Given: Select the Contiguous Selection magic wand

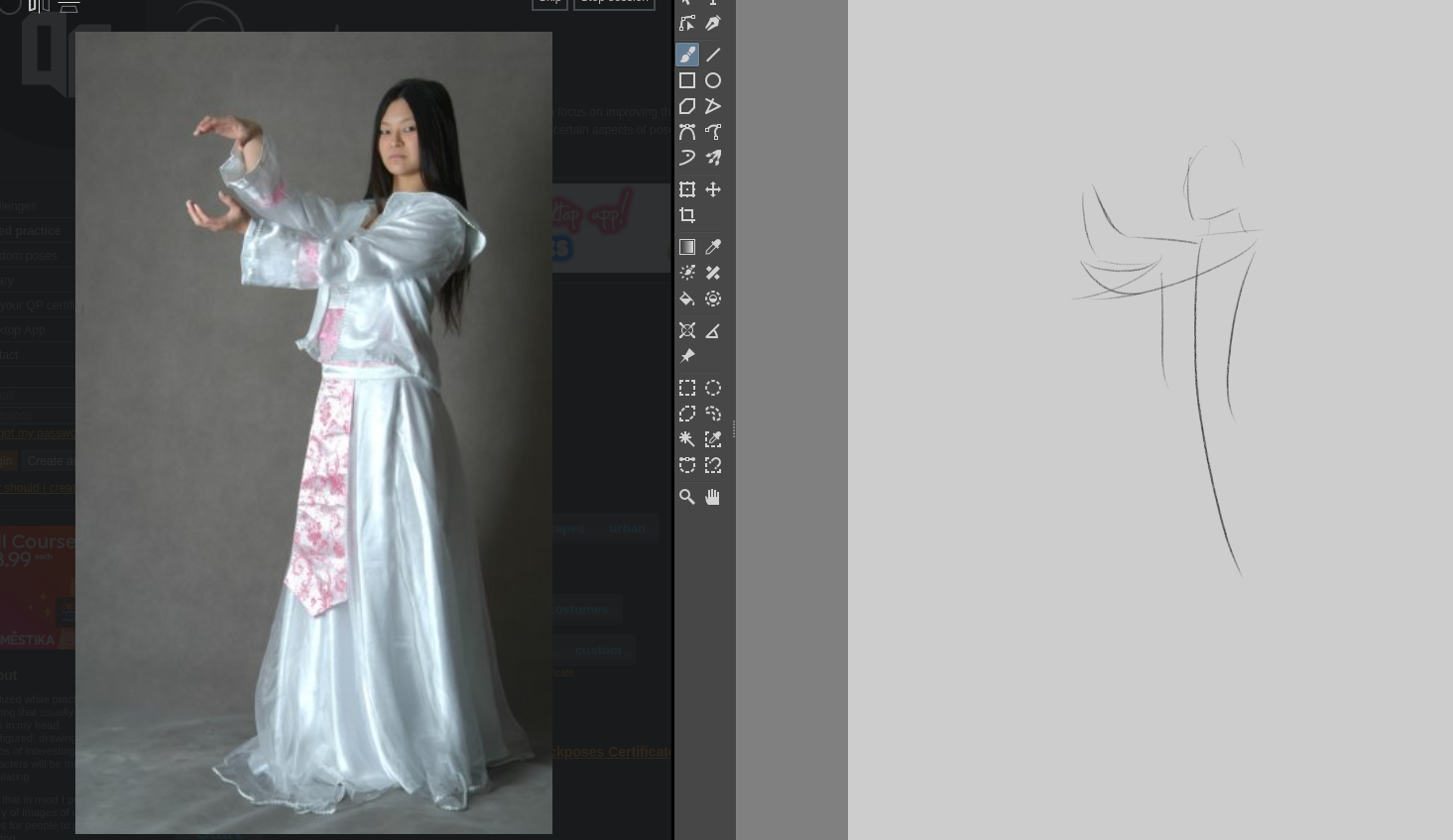Looking at the screenshot, I should point(687,439).
